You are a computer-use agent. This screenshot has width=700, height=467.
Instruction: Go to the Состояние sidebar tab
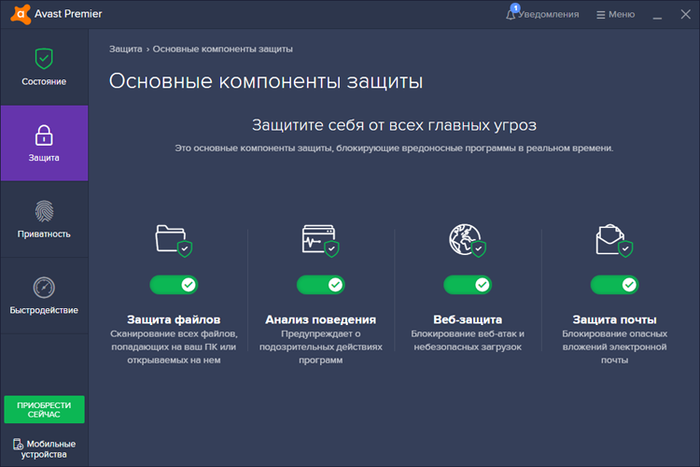(44, 66)
